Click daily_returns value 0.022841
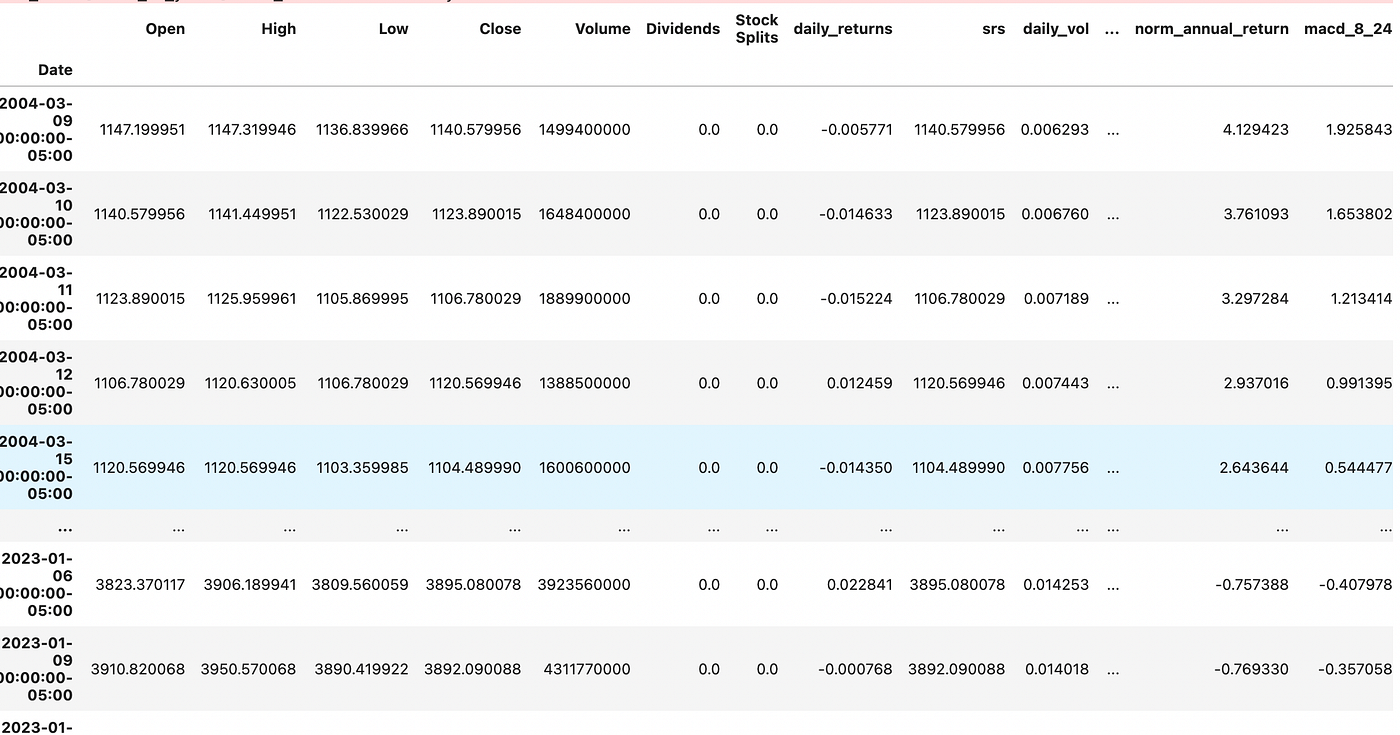This screenshot has width=1400, height=735. coord(860,584)
